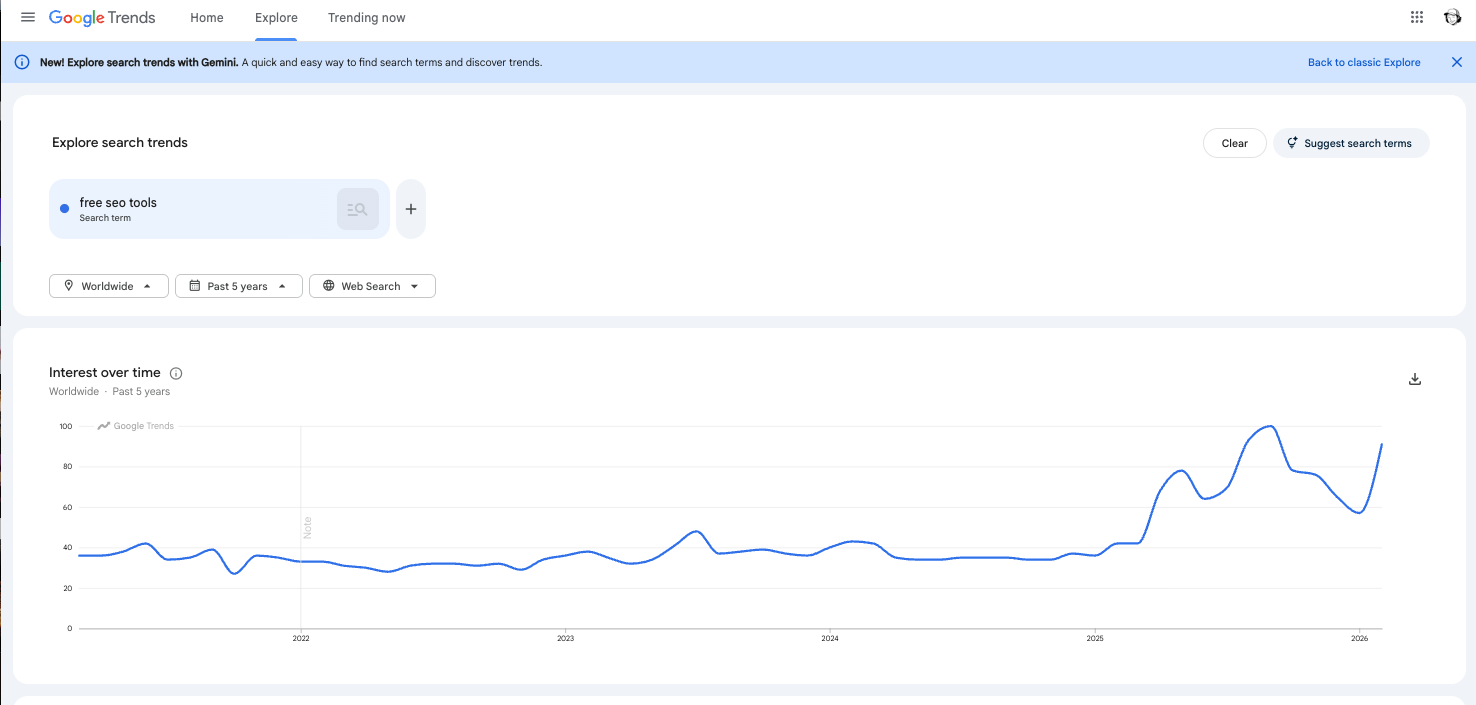Viewport: 1476px width, 705px height.
Task: Click the account profile avatar
Action: [1452, 17]
